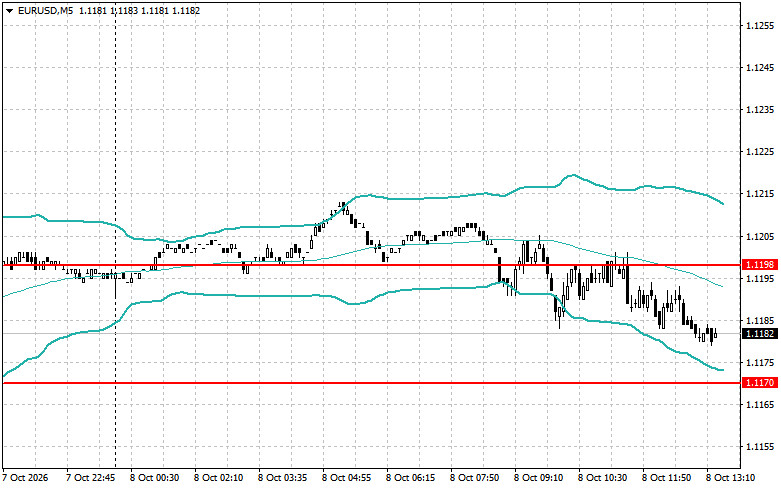Click the current price tag 1.1182
The height and width of the screenshot is (489, 781).
(x=759, y=334)
